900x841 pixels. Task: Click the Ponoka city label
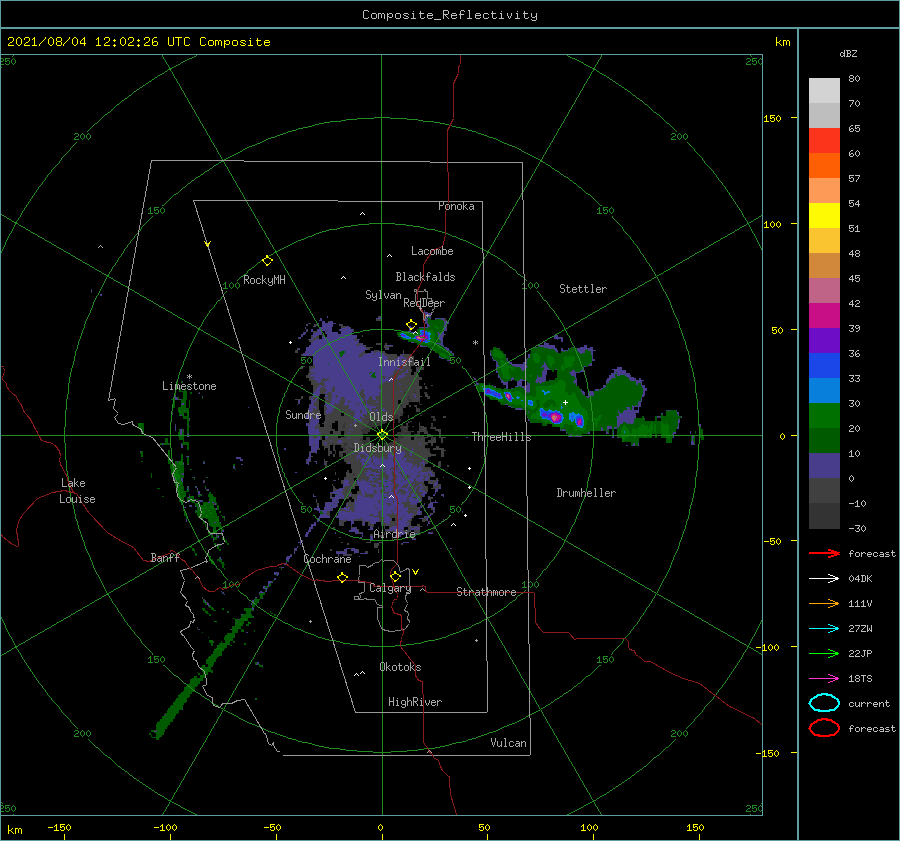click(456, 206)
